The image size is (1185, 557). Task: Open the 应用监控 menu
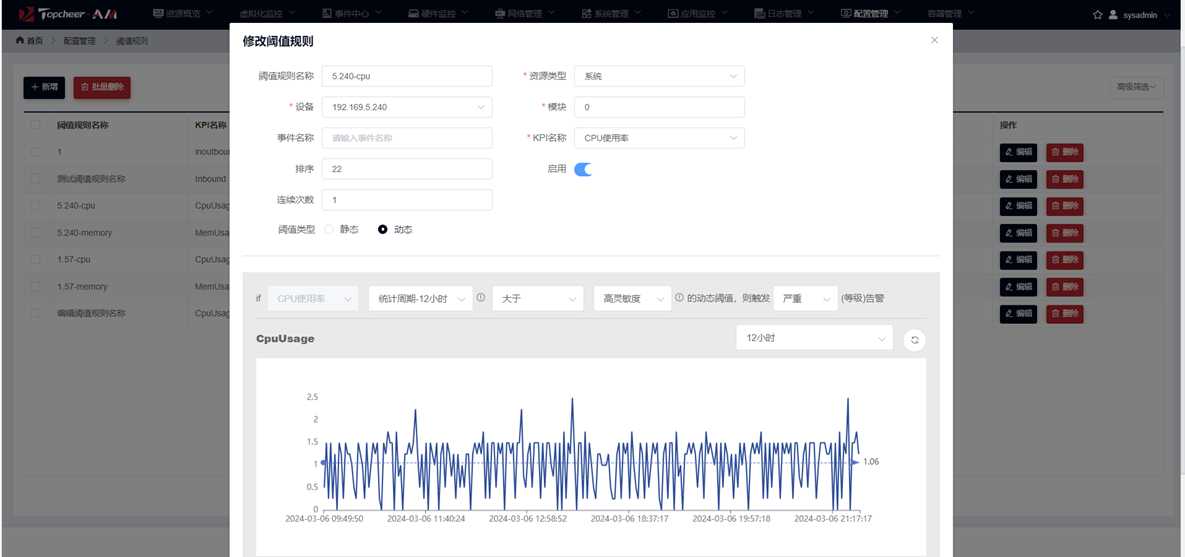point(699,14)
